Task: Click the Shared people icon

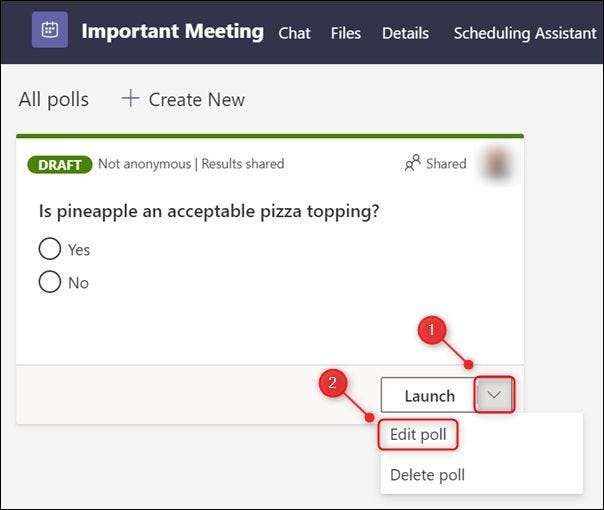Action: coord(412,163)
